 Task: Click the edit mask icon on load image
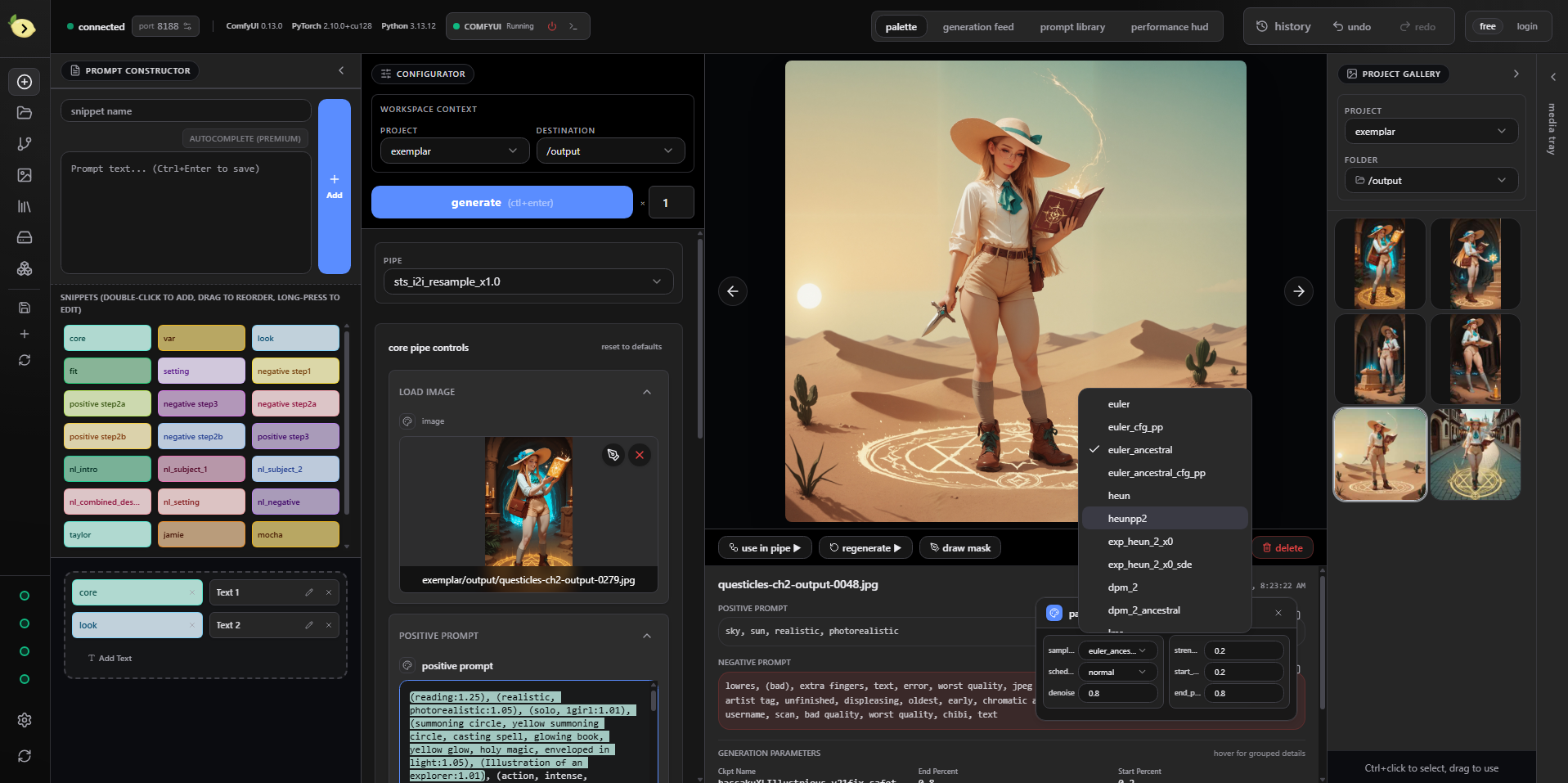[613, 455]
